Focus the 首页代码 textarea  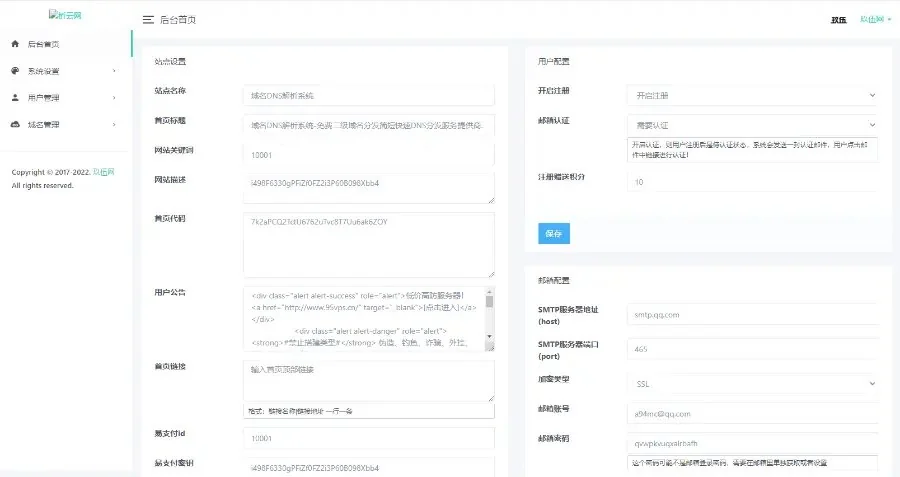click(x=368, y=245)
